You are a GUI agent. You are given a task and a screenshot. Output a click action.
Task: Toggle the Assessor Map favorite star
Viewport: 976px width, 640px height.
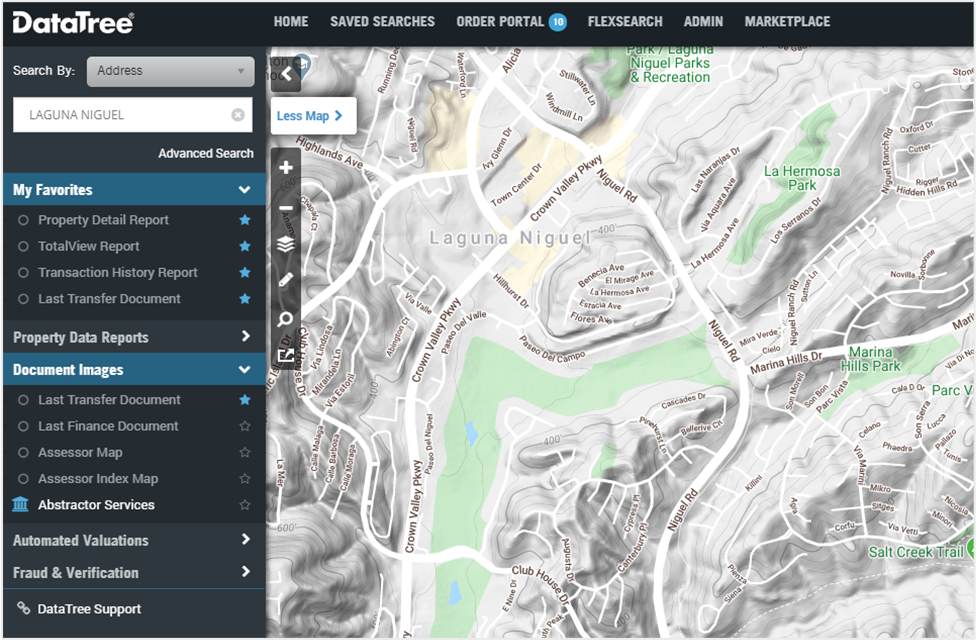[x=244, y=452]
